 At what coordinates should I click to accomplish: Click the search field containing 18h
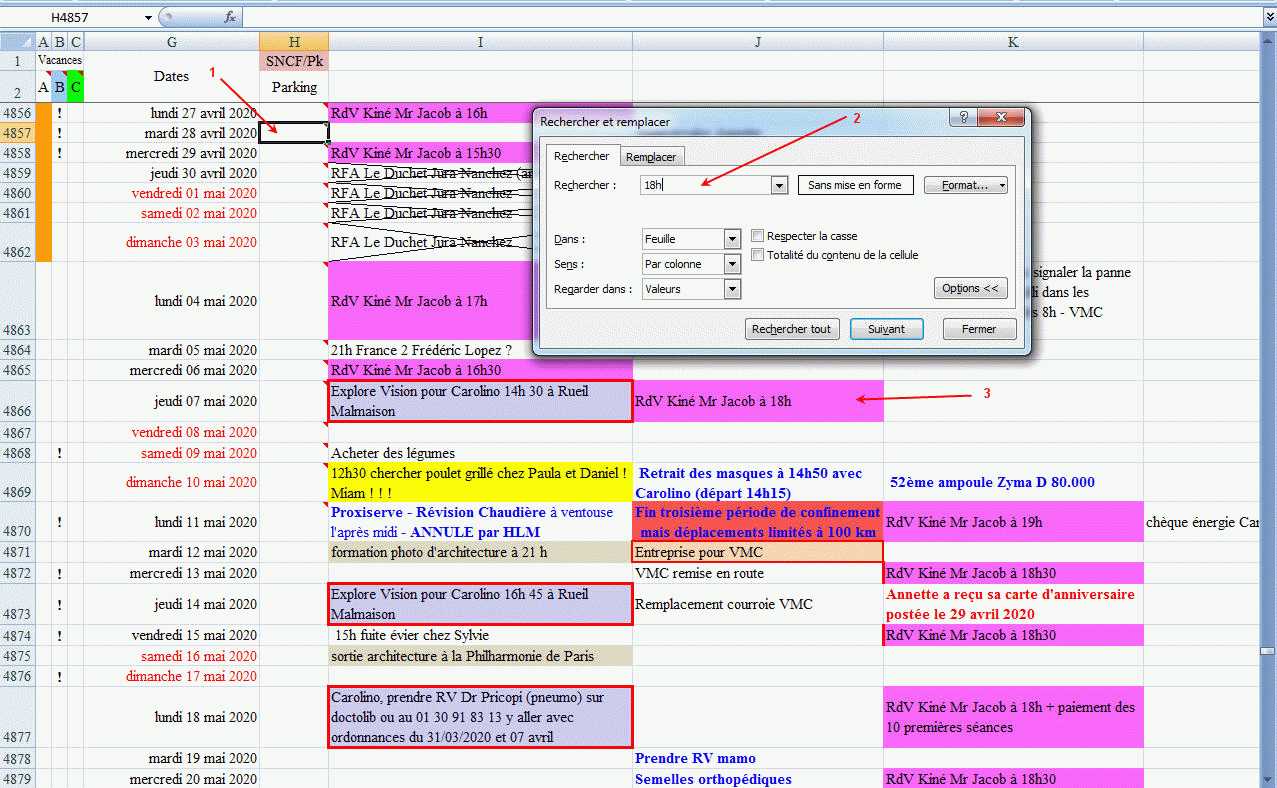coord(705,185)
